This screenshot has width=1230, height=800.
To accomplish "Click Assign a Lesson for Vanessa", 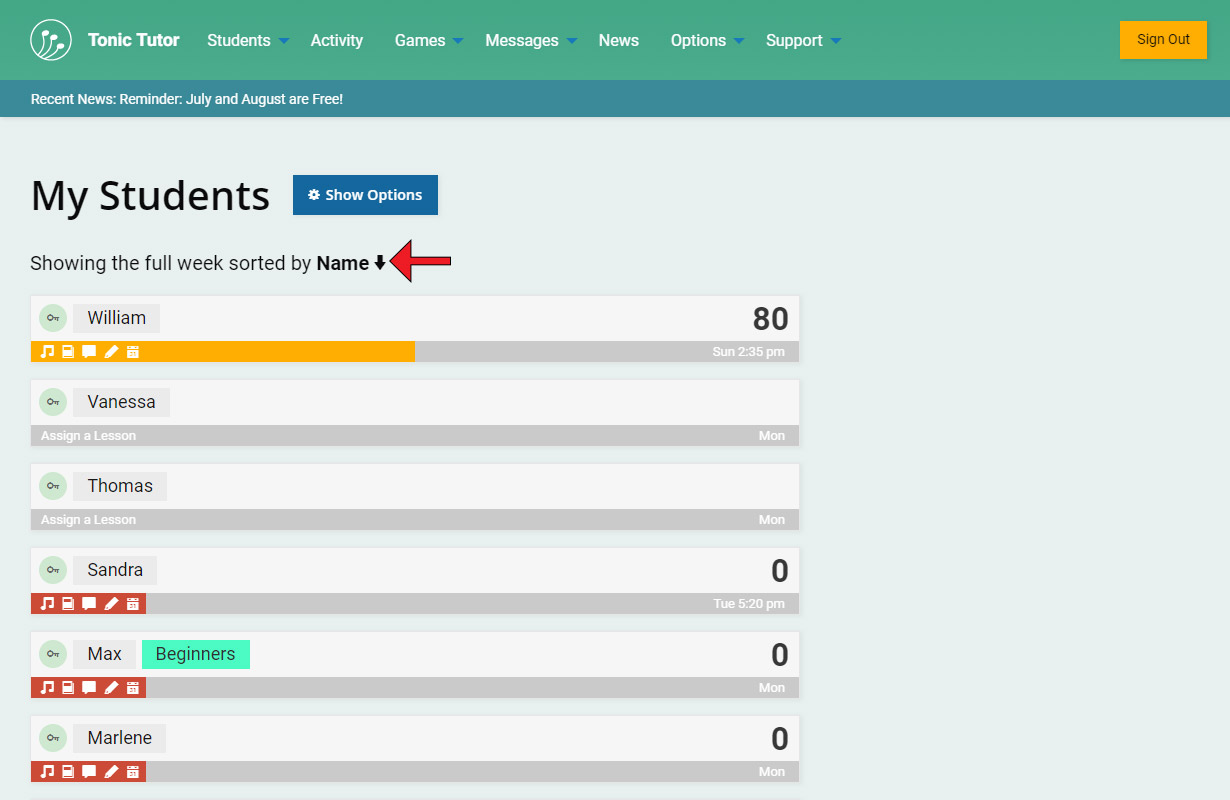I will point(88,436).
